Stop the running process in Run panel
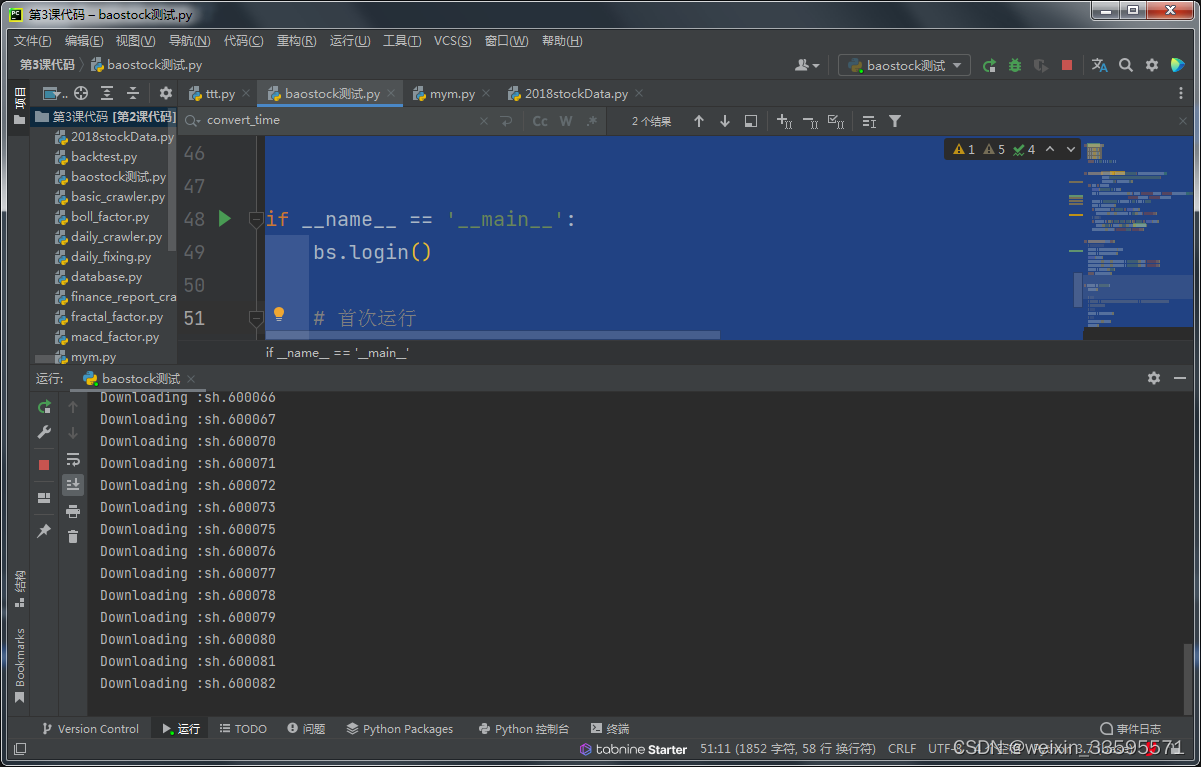This screenshot has width=1201, height=767. click(x=44, y=465)
